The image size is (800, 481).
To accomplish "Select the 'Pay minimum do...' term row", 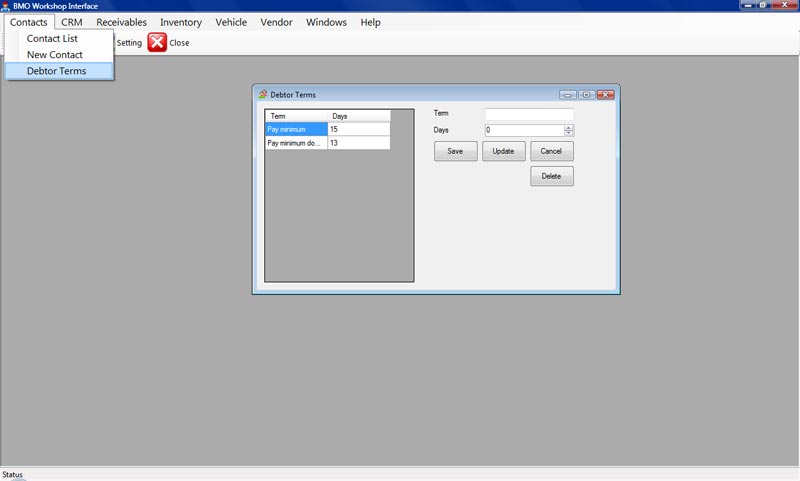I will click(296, 143).
